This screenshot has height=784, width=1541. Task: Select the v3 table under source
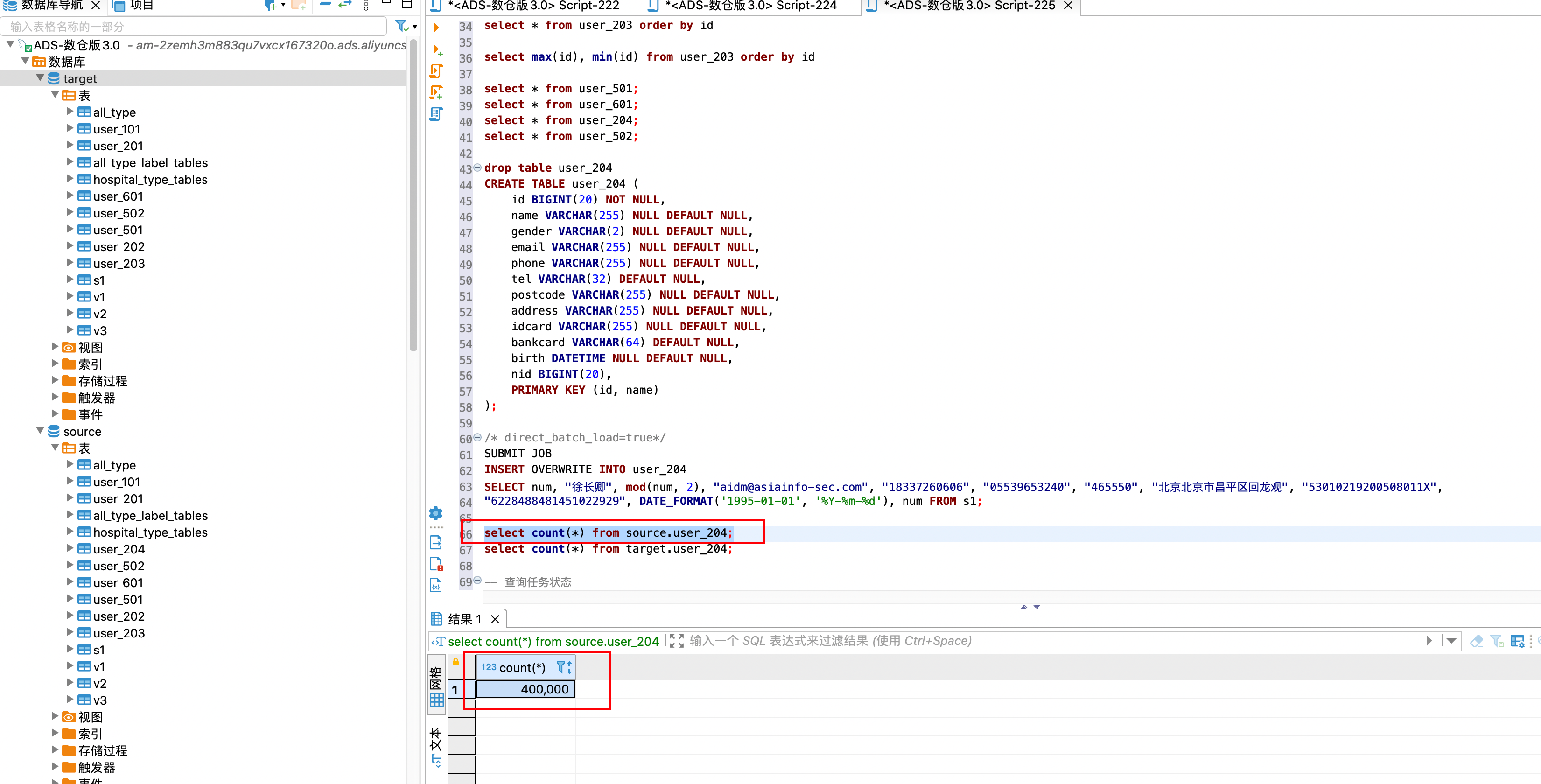[100, 700]
